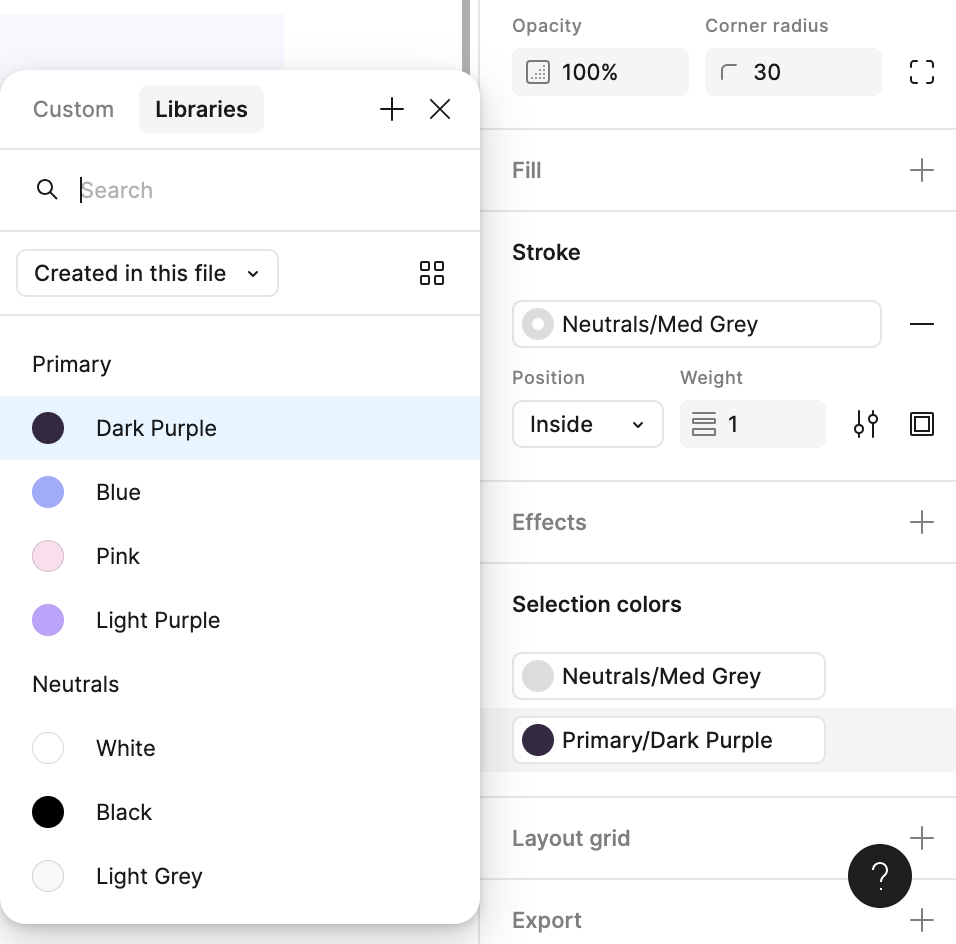This screenshot has height=944, width=956.
Task: Add an effect with plus icon
Action: 921,522
